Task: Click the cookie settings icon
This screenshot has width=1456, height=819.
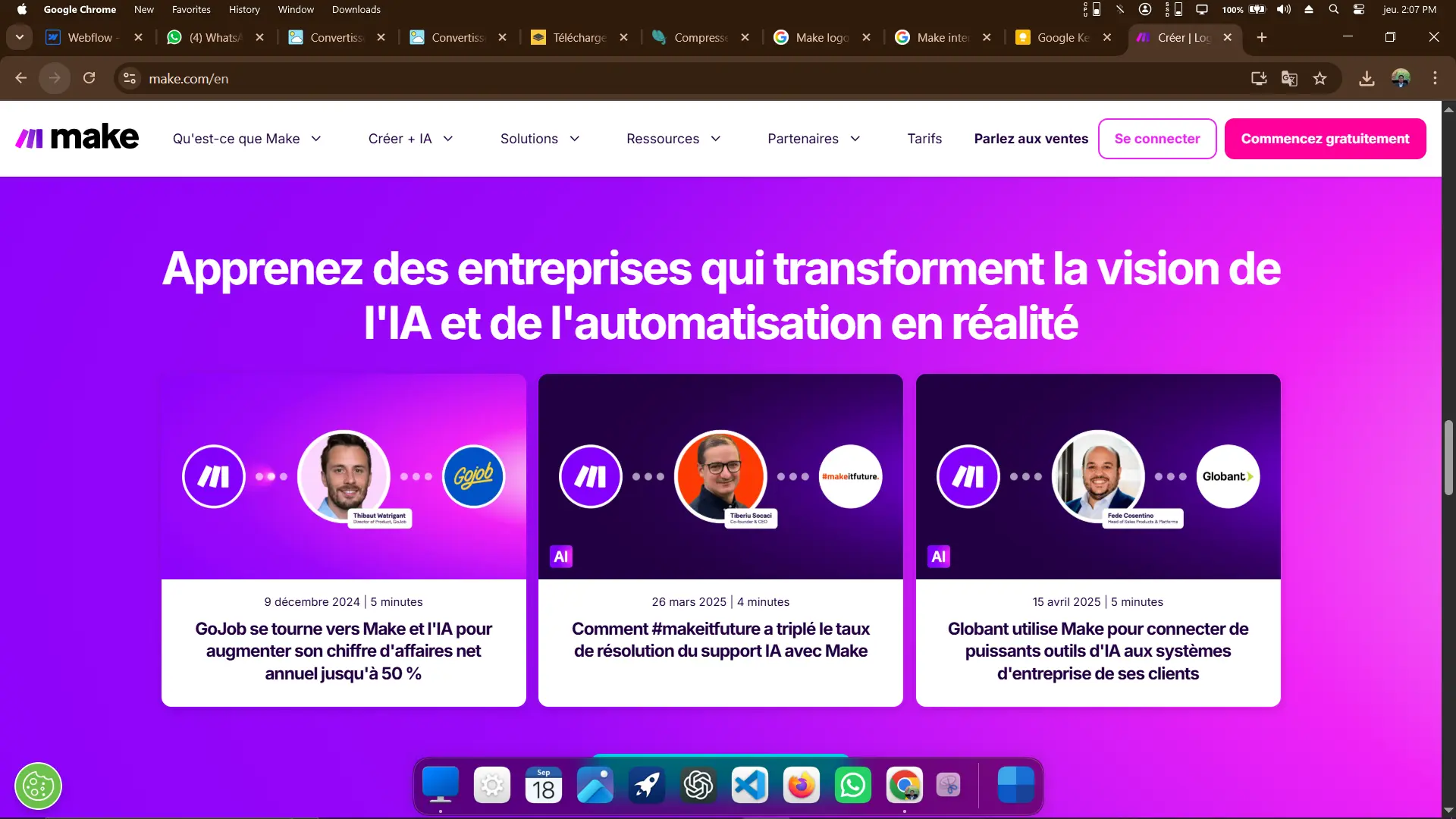Action: pyautogui.click(x=38, y=786)
